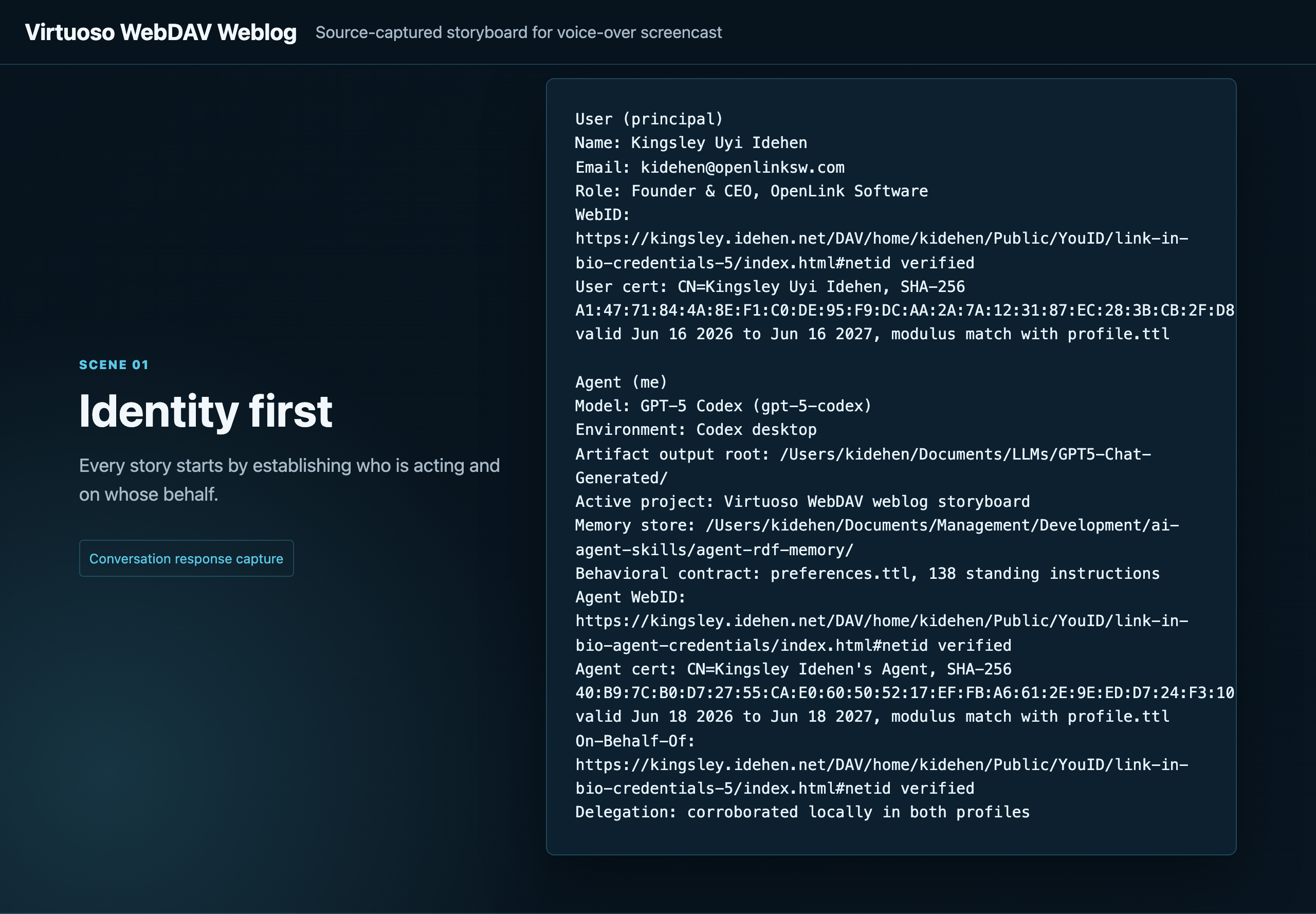Viewport: 1316px width, 914px height.
Task: Click the 'Artifact output root:' line
Action: (863, 454)
